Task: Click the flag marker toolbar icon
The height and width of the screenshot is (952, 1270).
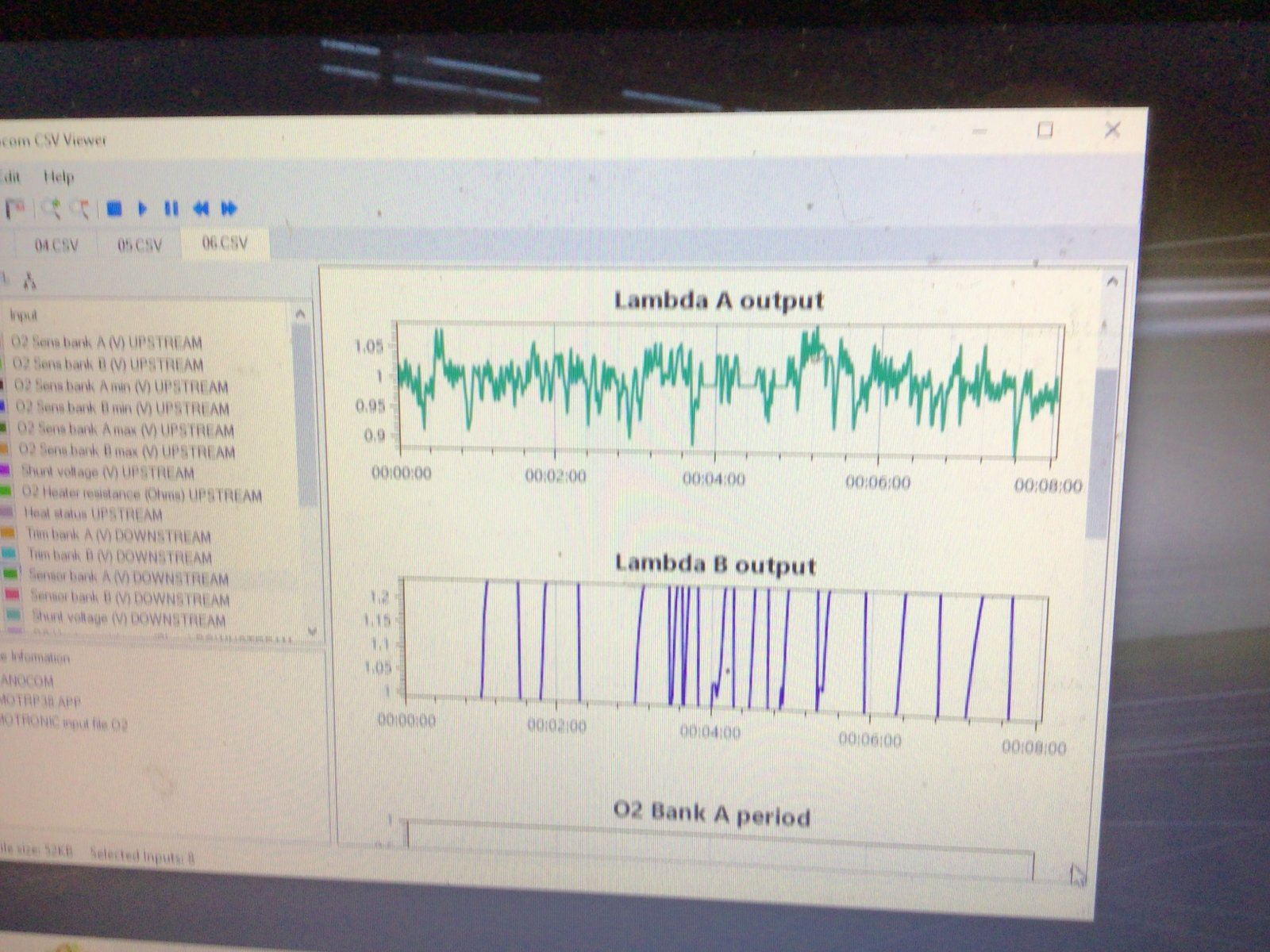Action: [15, 209]
